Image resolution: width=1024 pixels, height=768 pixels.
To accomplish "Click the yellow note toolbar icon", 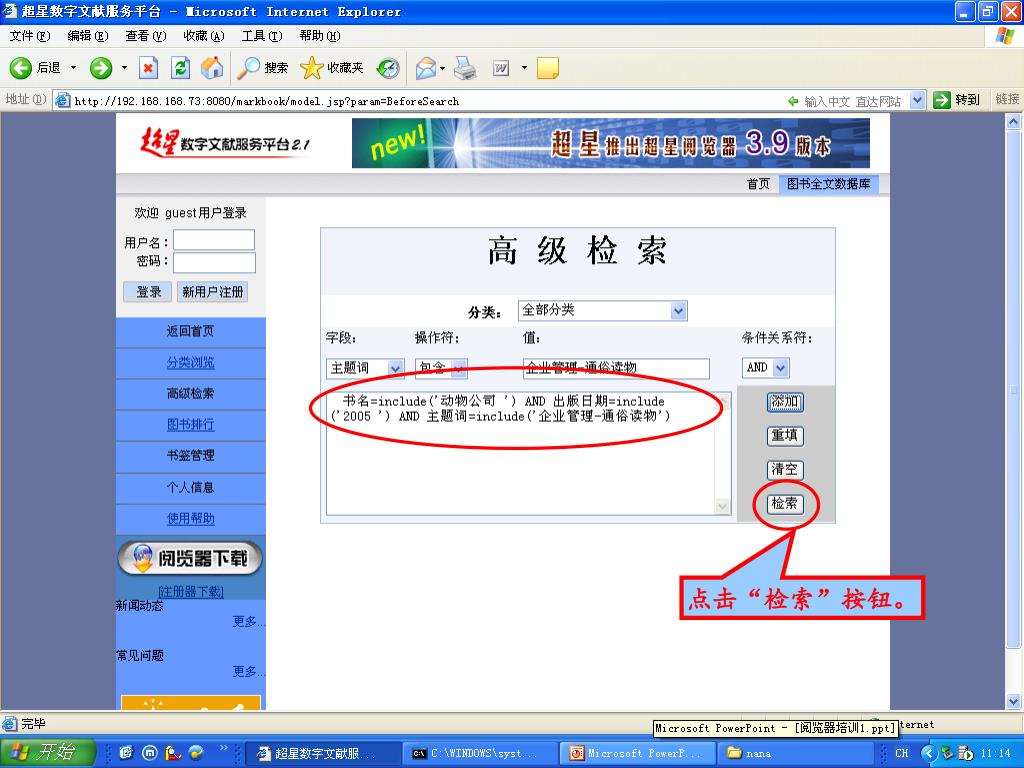I will (547, 67).
